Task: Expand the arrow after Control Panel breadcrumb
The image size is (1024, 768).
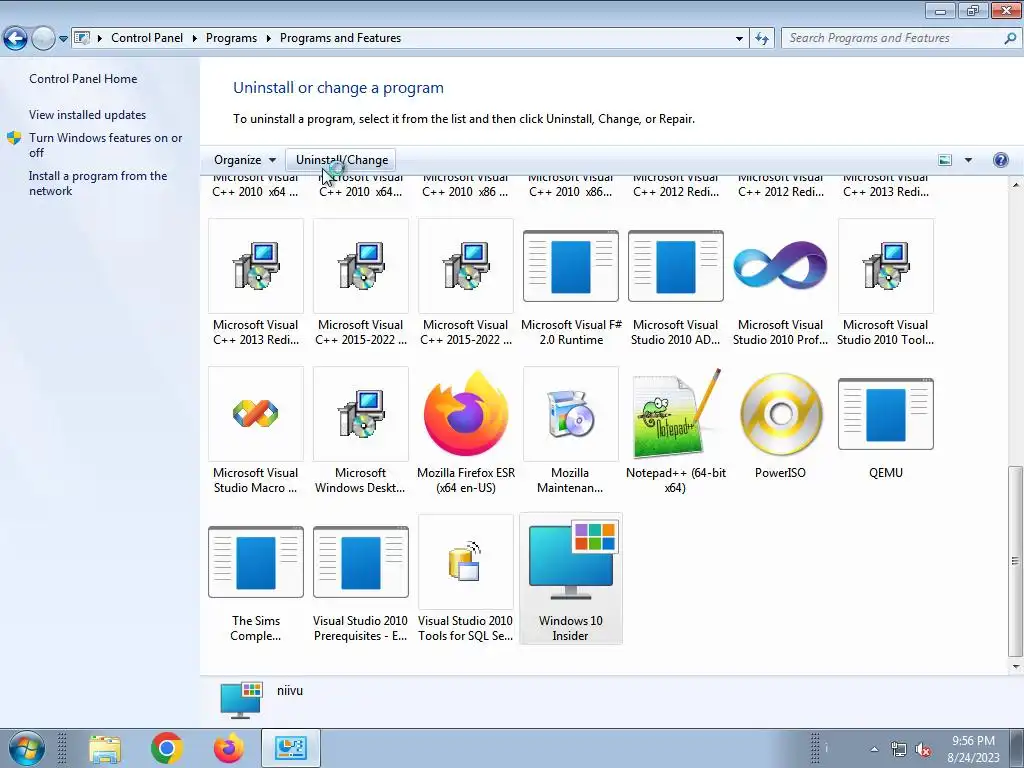Action: pos(195,39)
